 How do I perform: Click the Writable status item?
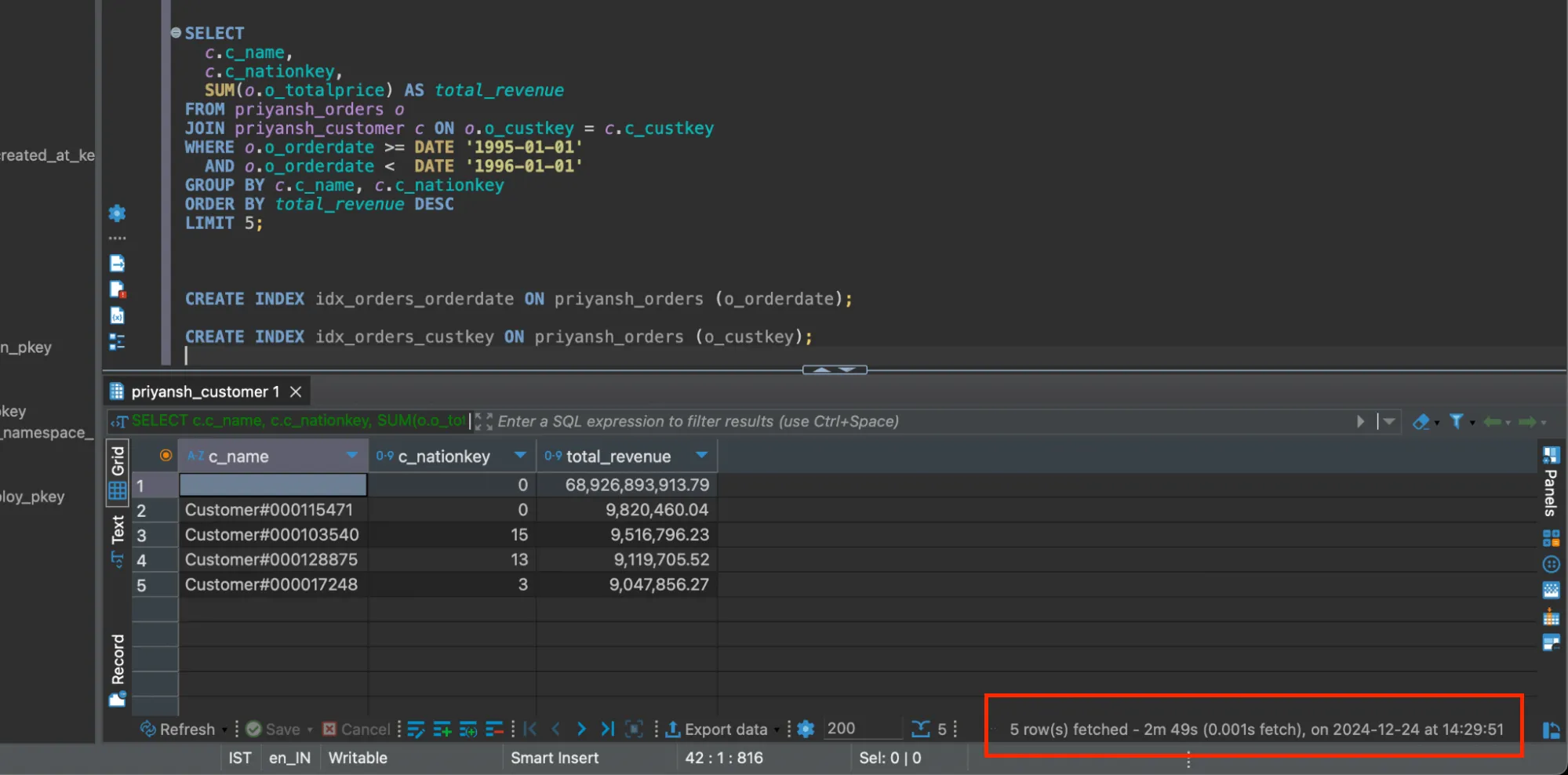(358, 759)
